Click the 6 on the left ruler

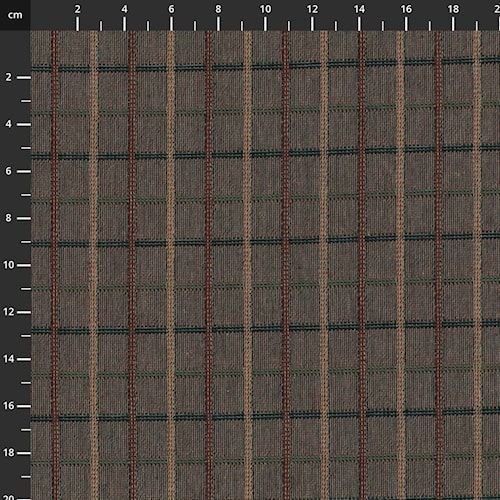point(8,171)
